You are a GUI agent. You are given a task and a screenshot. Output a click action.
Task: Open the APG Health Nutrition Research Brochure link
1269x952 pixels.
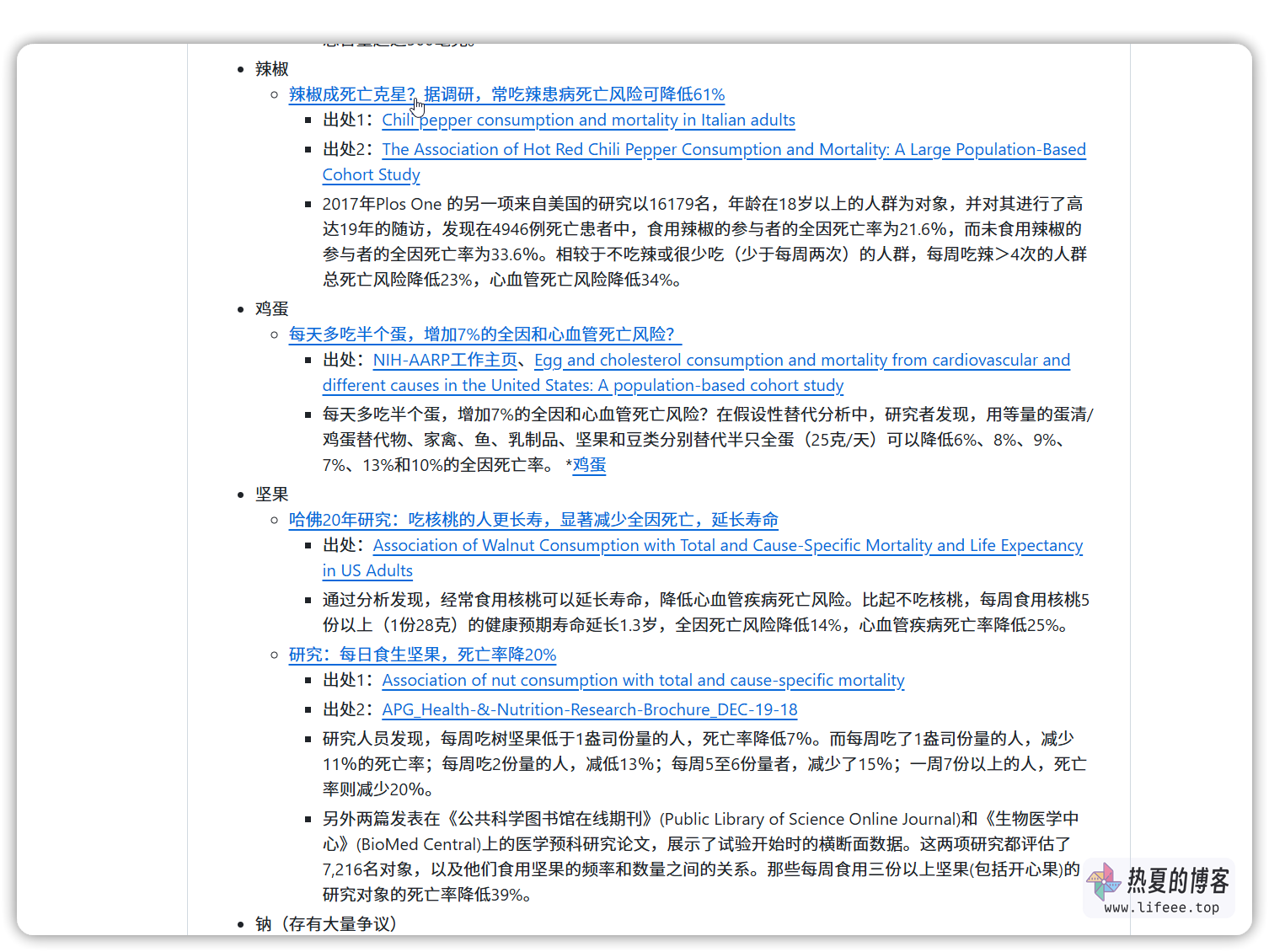[x=589, y=710]
